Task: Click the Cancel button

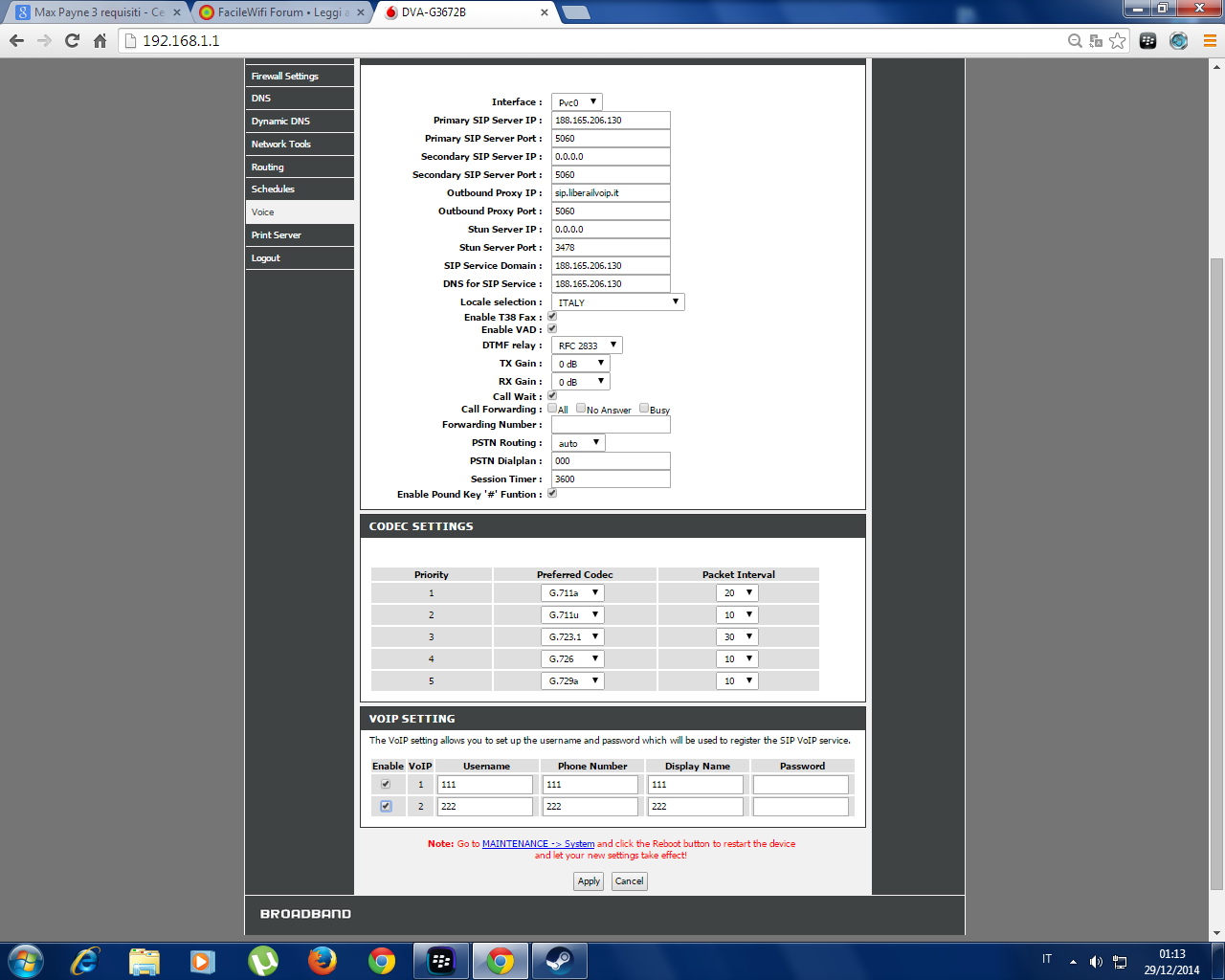Action: [x=629, y=881]
